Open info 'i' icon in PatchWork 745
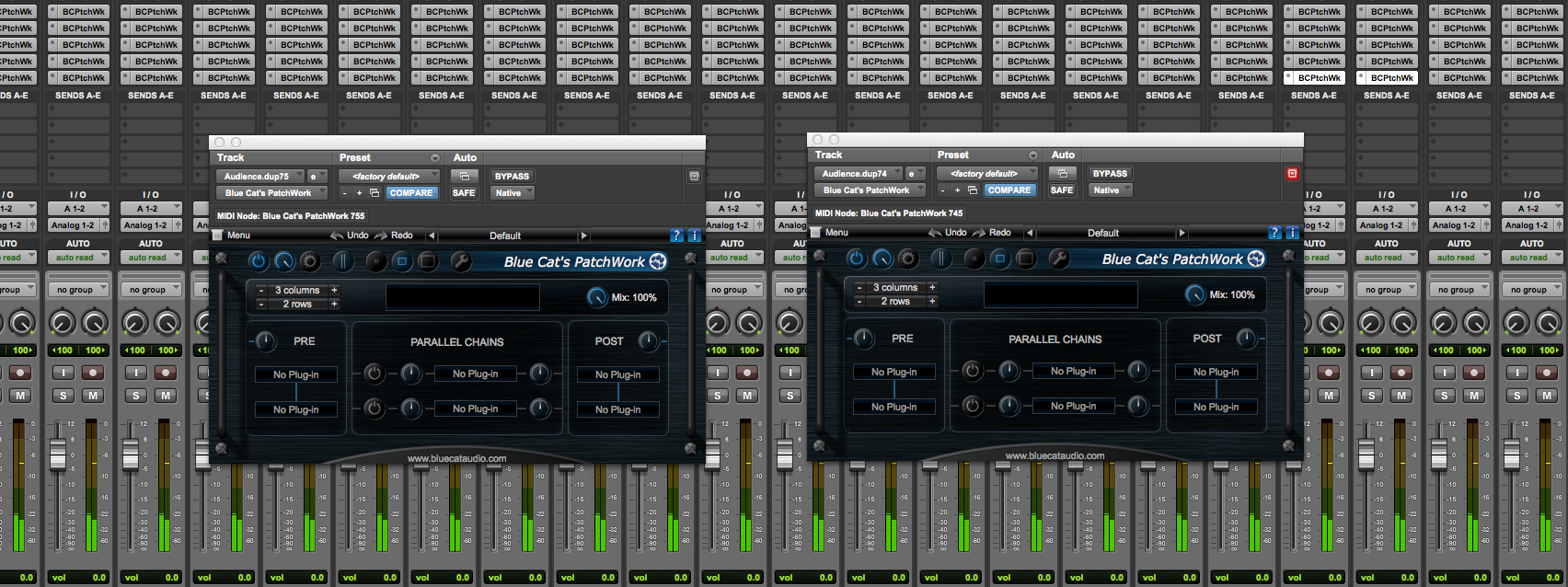The height and width of the screenshot is (587, 1568). click(x=1292, y=233)
